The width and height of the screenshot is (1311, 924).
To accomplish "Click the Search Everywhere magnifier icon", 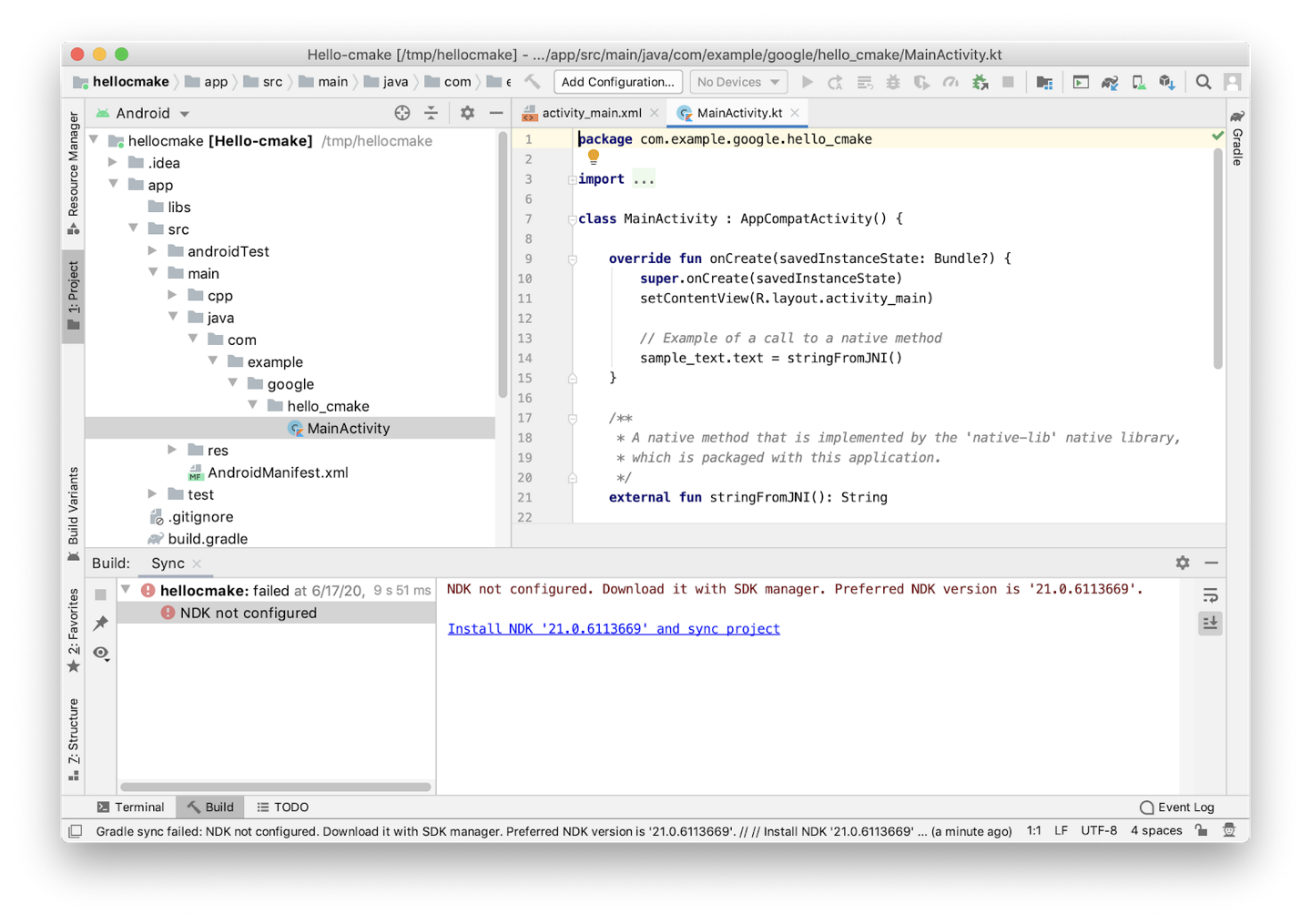I will tap(1203, 82).
